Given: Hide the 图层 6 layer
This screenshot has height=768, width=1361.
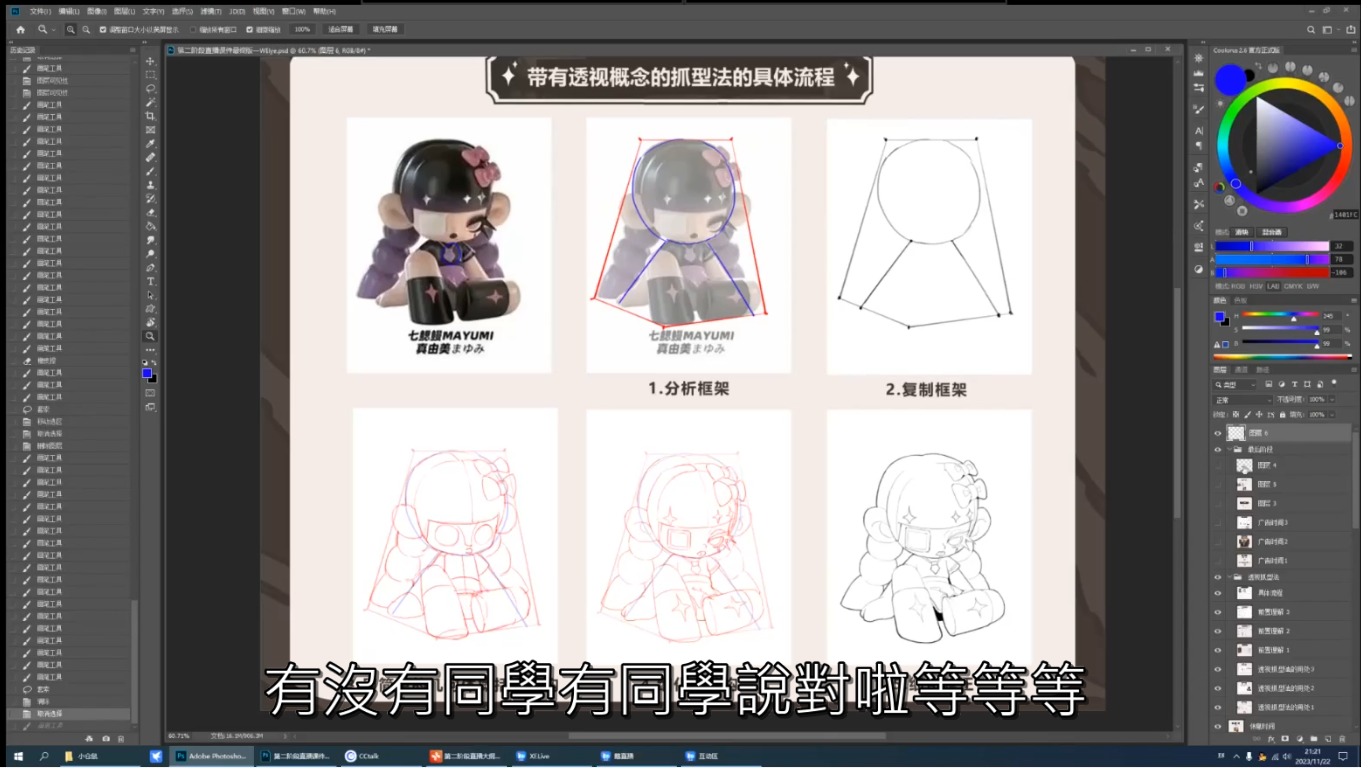Looking at the screenshot, I should pyautogui.click(x=1217, y=433).
